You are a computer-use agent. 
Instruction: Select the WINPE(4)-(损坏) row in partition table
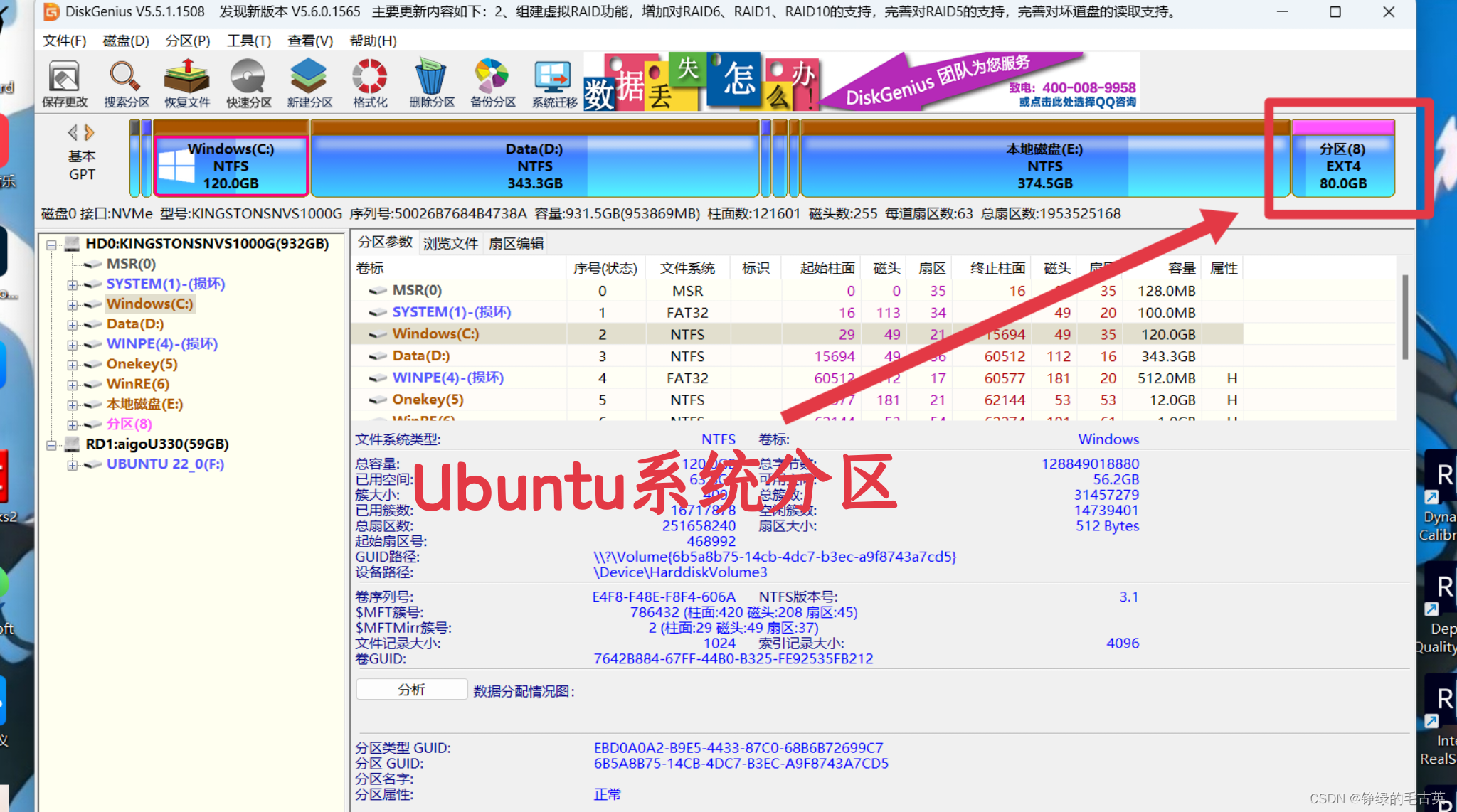point(797,378)
